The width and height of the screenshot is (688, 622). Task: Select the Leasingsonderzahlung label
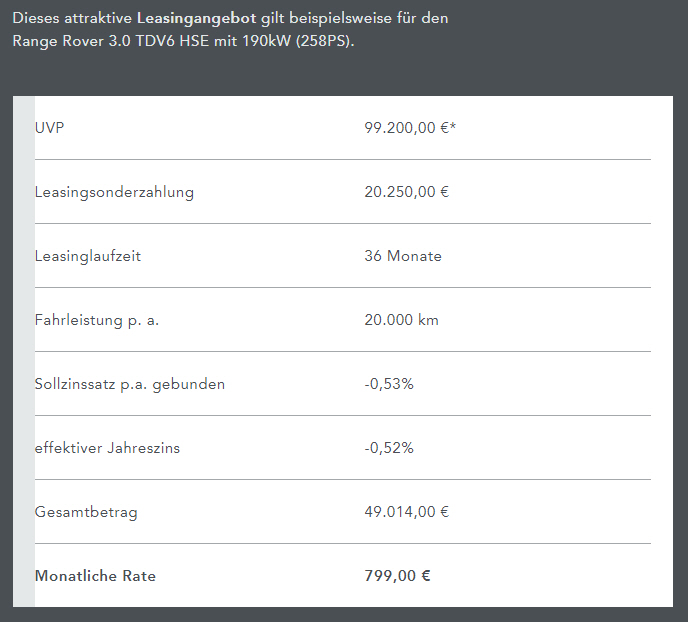(114, 192)
